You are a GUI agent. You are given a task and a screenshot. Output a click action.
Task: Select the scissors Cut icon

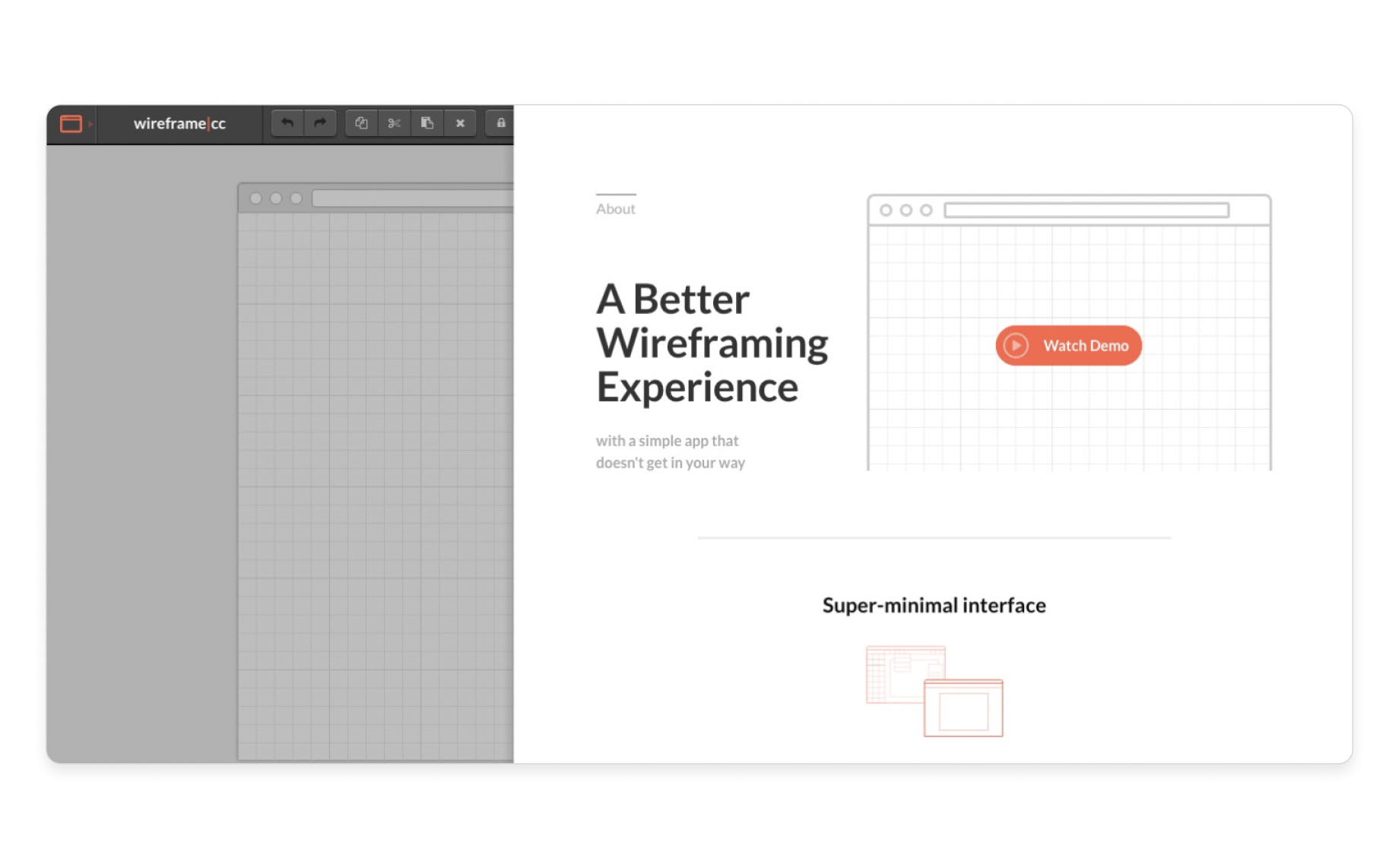(x=394, y=123)
